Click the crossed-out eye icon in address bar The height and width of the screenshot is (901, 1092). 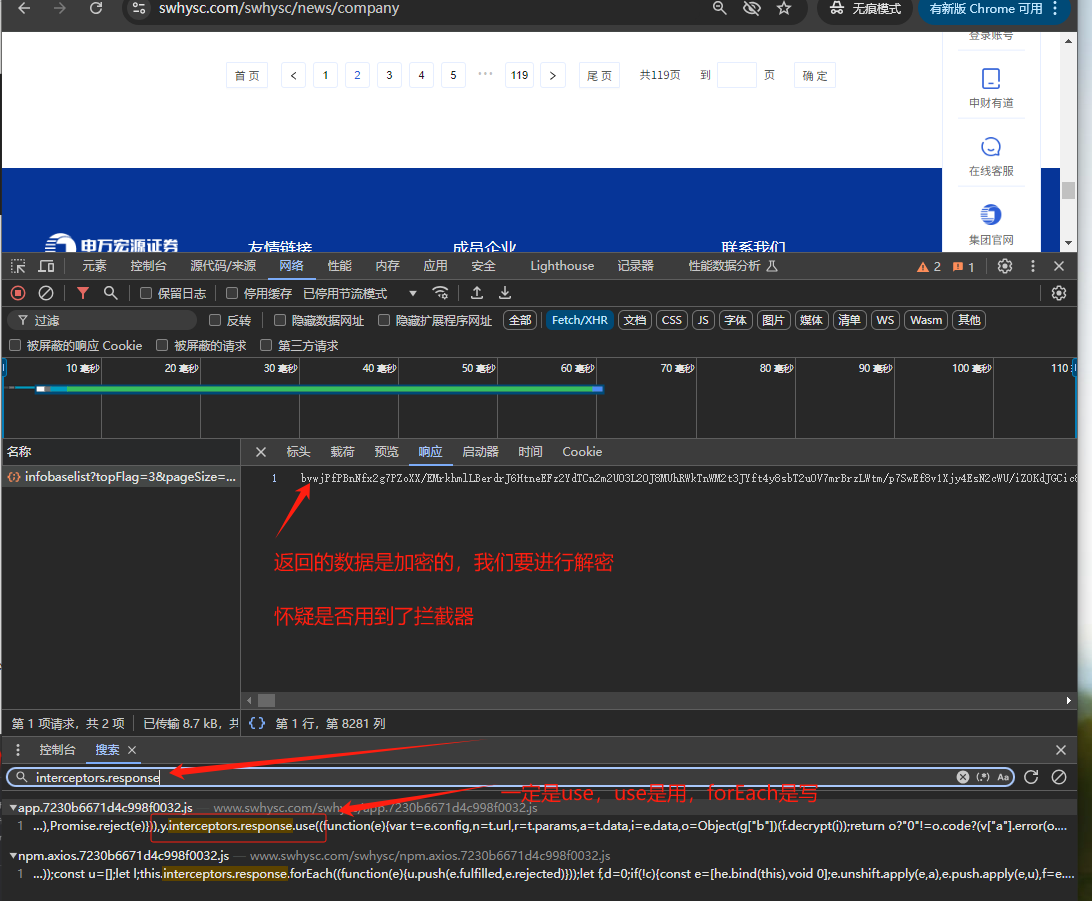tap(751, 8)
